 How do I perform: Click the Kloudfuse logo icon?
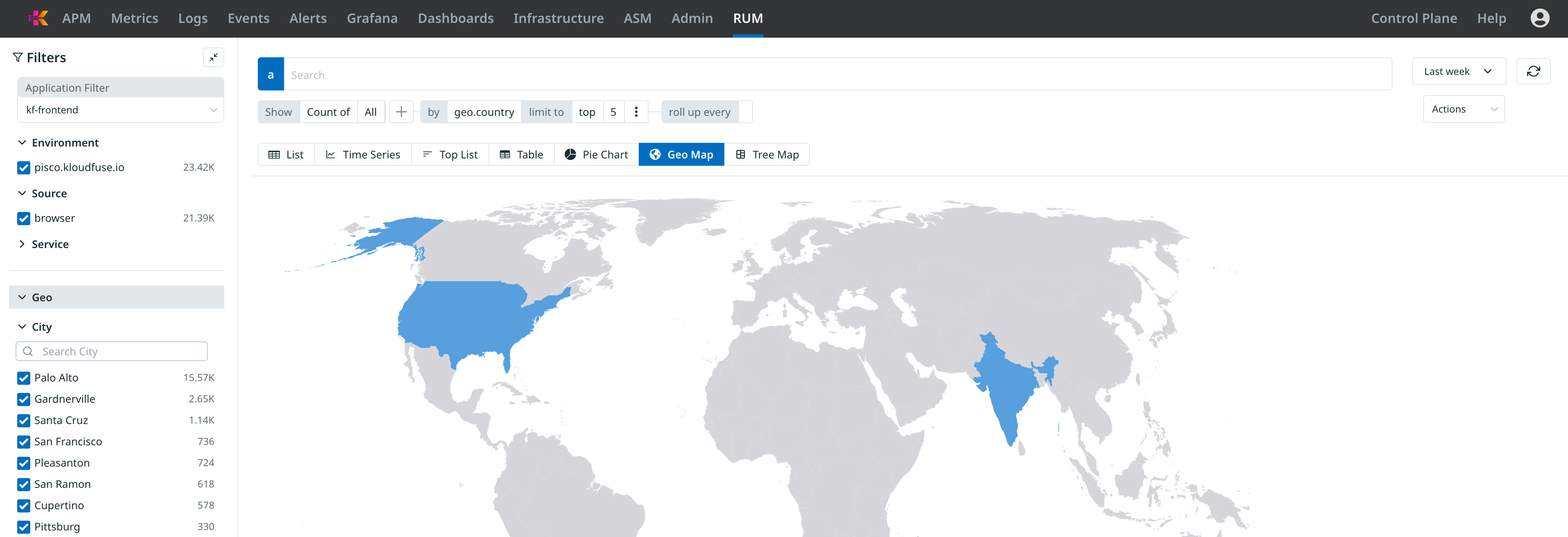[x=38, y=18]
